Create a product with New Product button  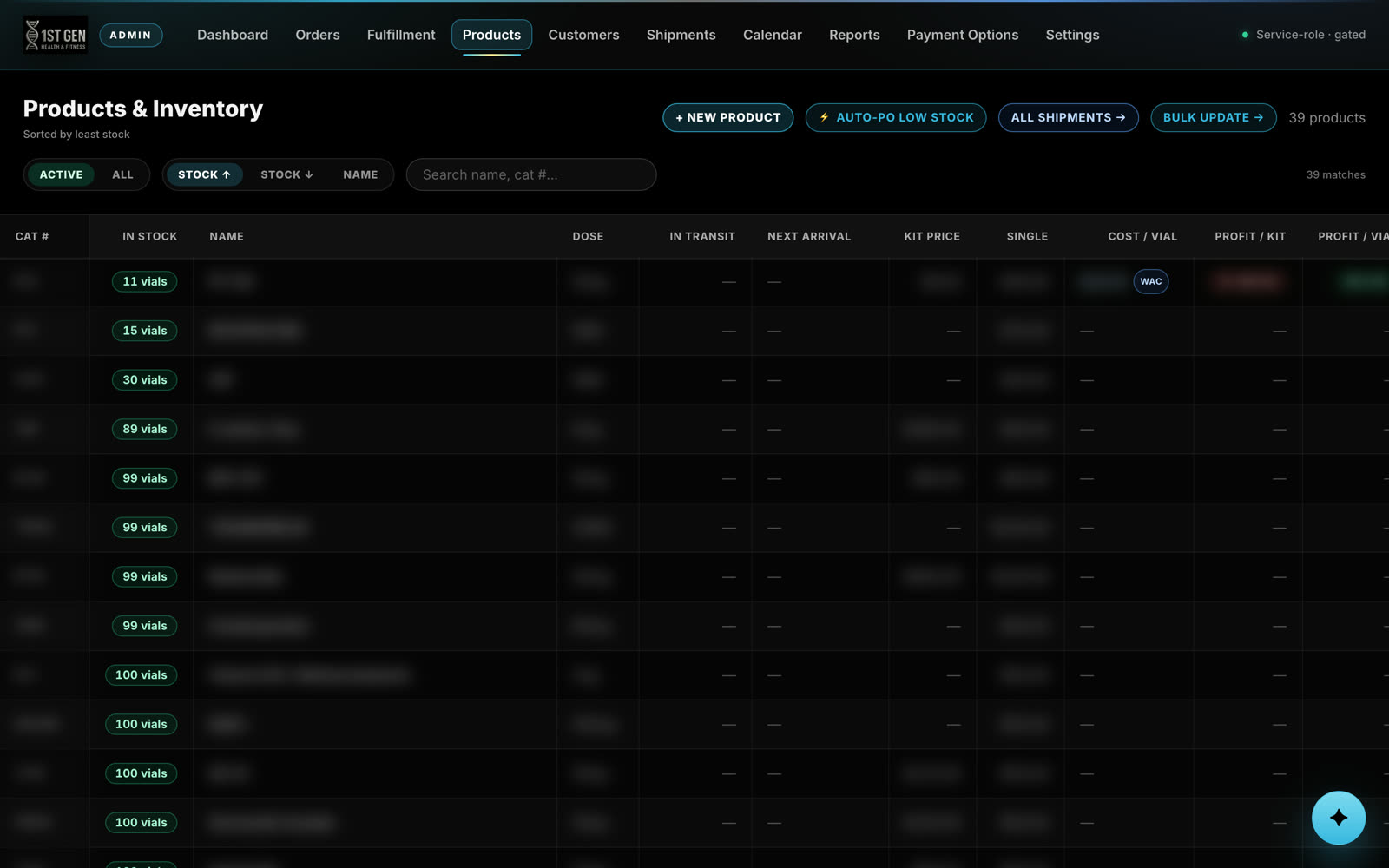pyautogui.click(x=728, y=117)
